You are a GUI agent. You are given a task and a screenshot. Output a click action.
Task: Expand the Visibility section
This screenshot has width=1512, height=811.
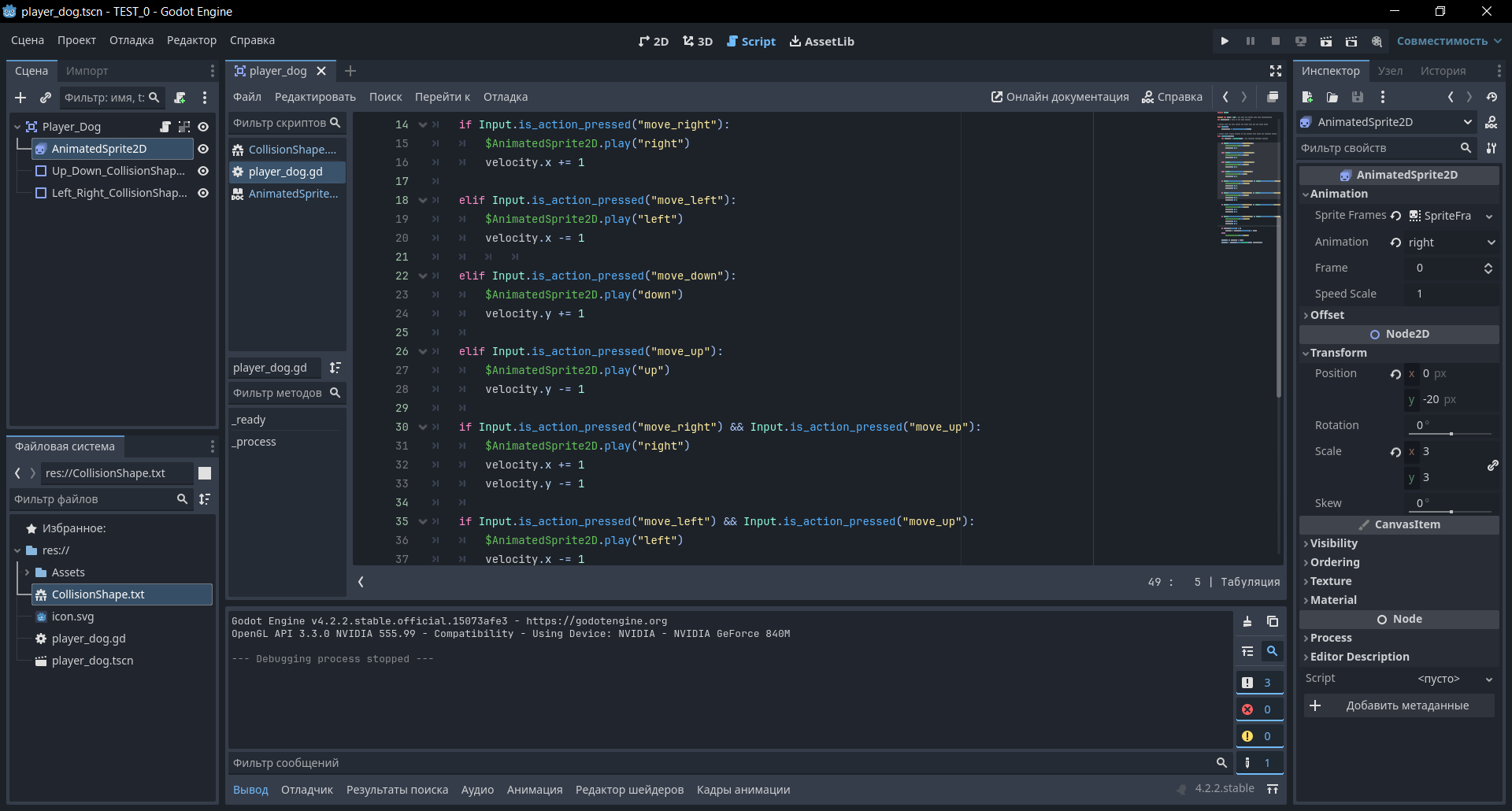coord(1333,543)
